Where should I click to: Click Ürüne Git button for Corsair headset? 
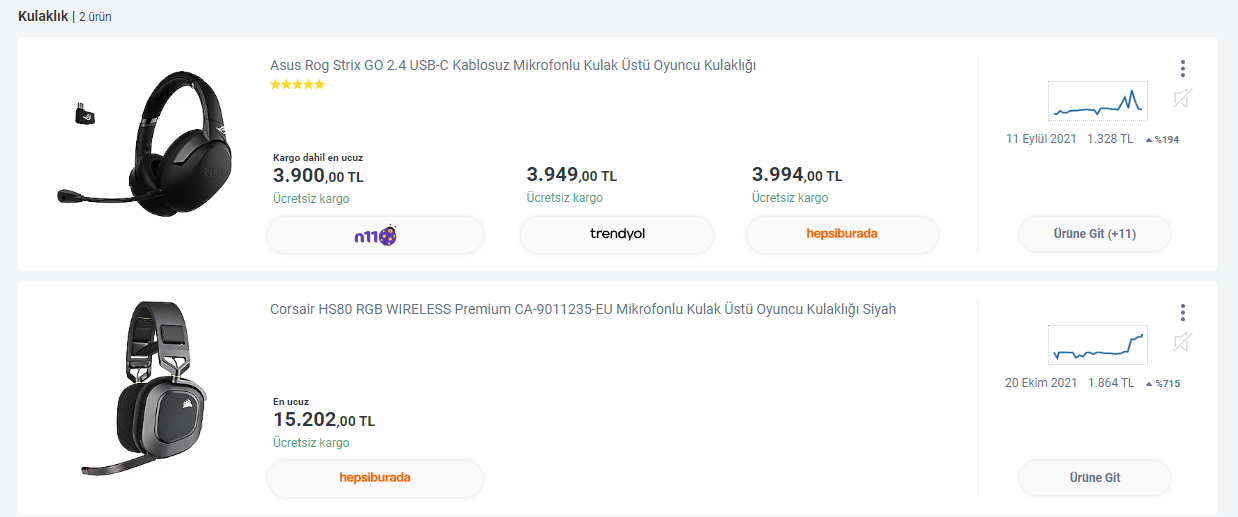point(1094,477)
